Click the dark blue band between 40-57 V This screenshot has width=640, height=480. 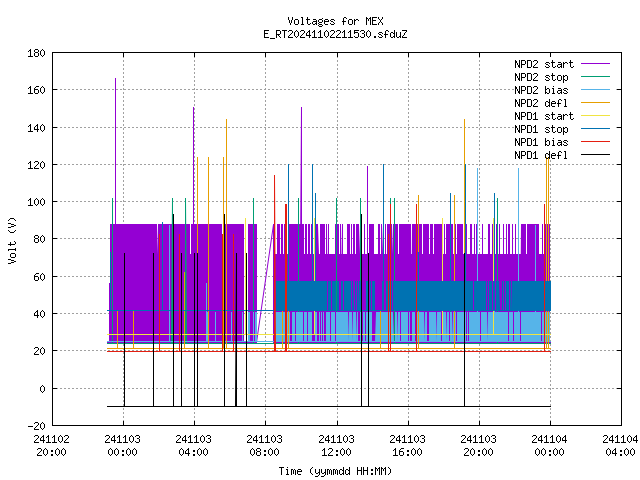click(413, 296)
